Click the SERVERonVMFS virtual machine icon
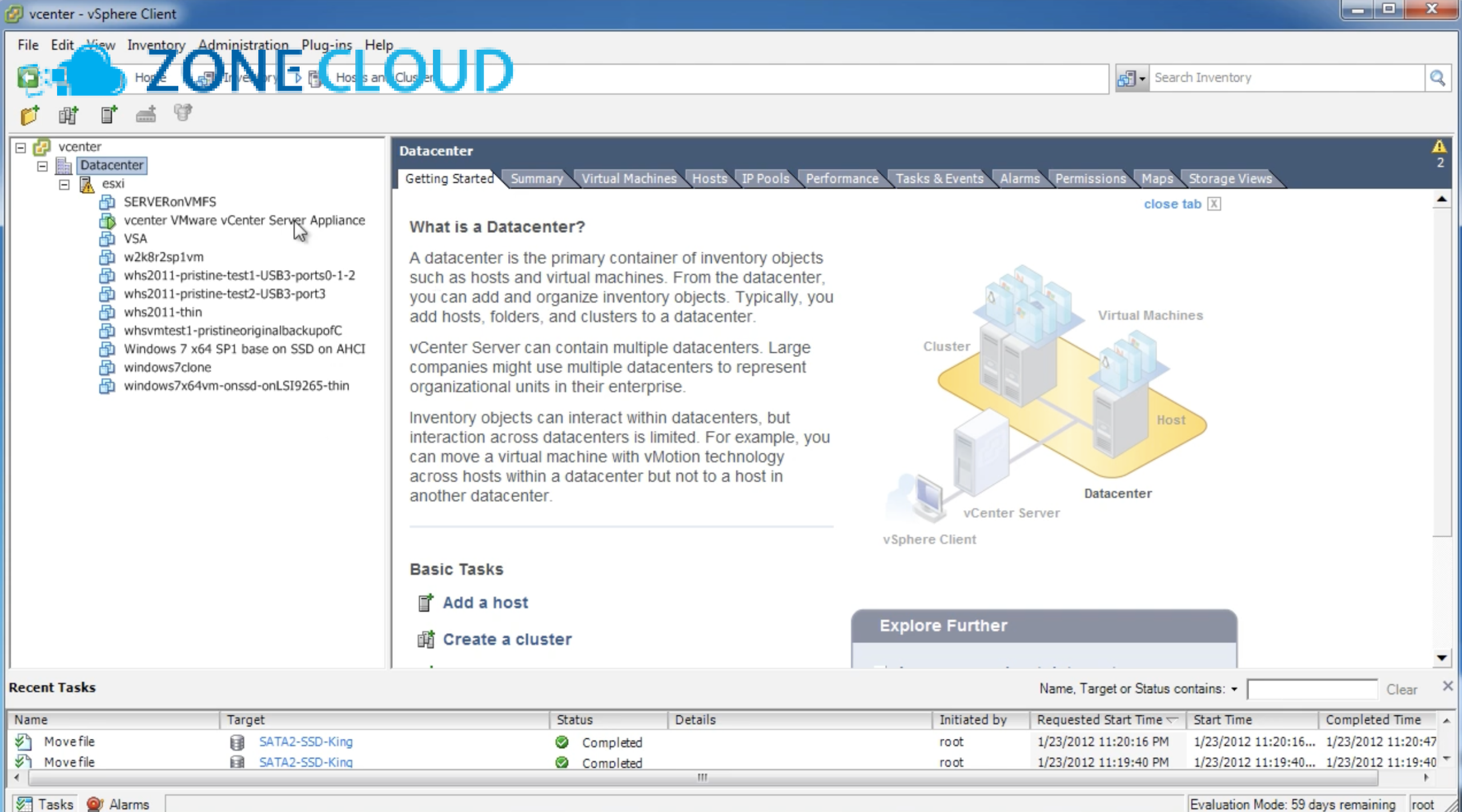The image size is (1462, 812). click(107, 202)
